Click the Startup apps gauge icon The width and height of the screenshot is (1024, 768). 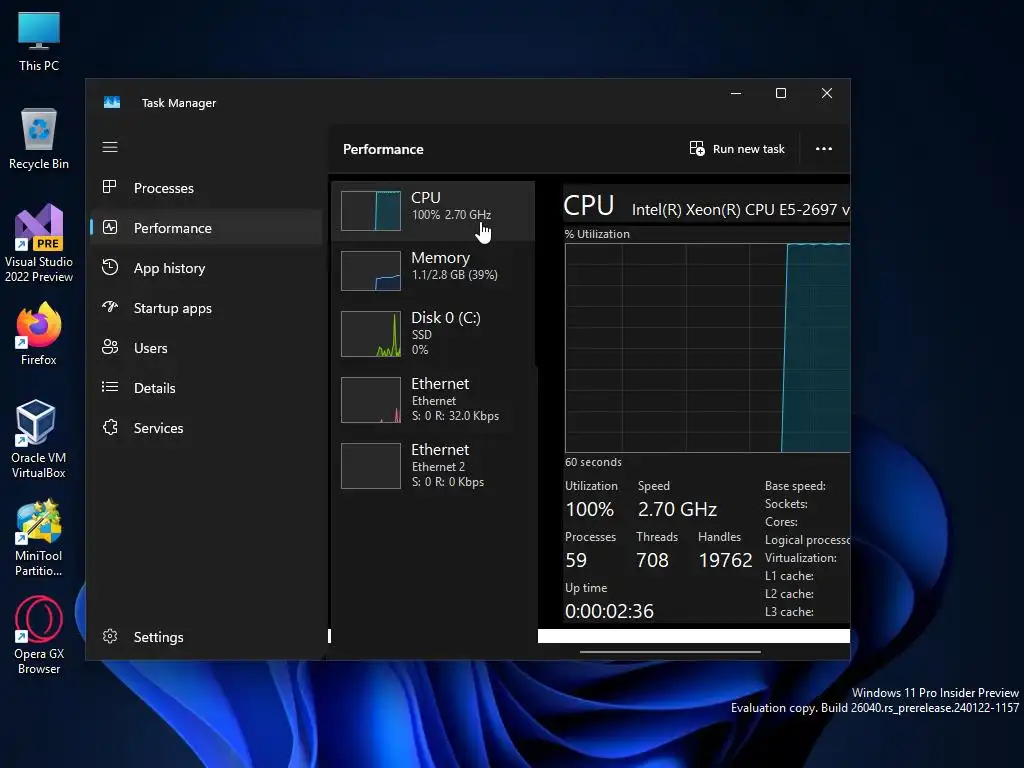point(110,307)
